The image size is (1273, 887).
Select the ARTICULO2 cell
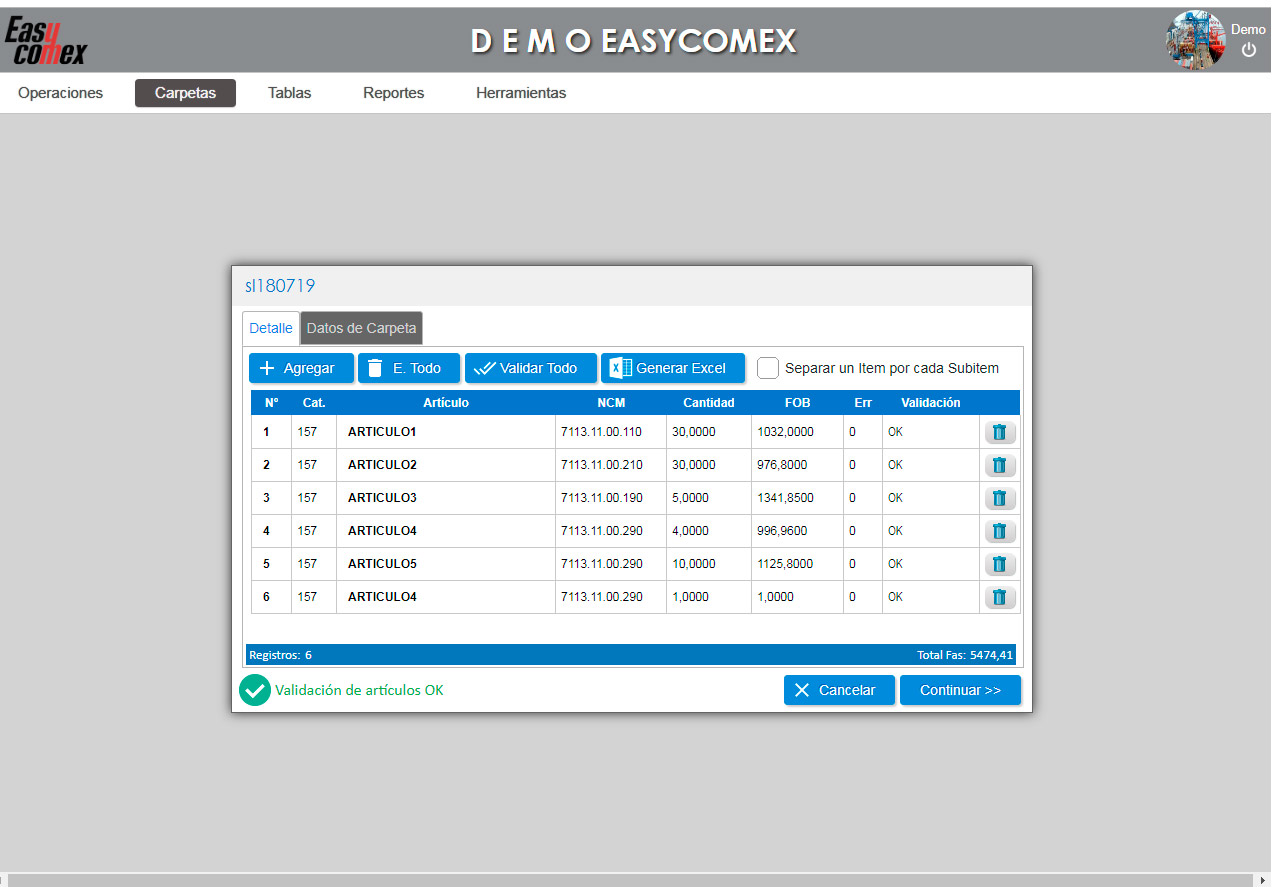click(x=446, y=465)
